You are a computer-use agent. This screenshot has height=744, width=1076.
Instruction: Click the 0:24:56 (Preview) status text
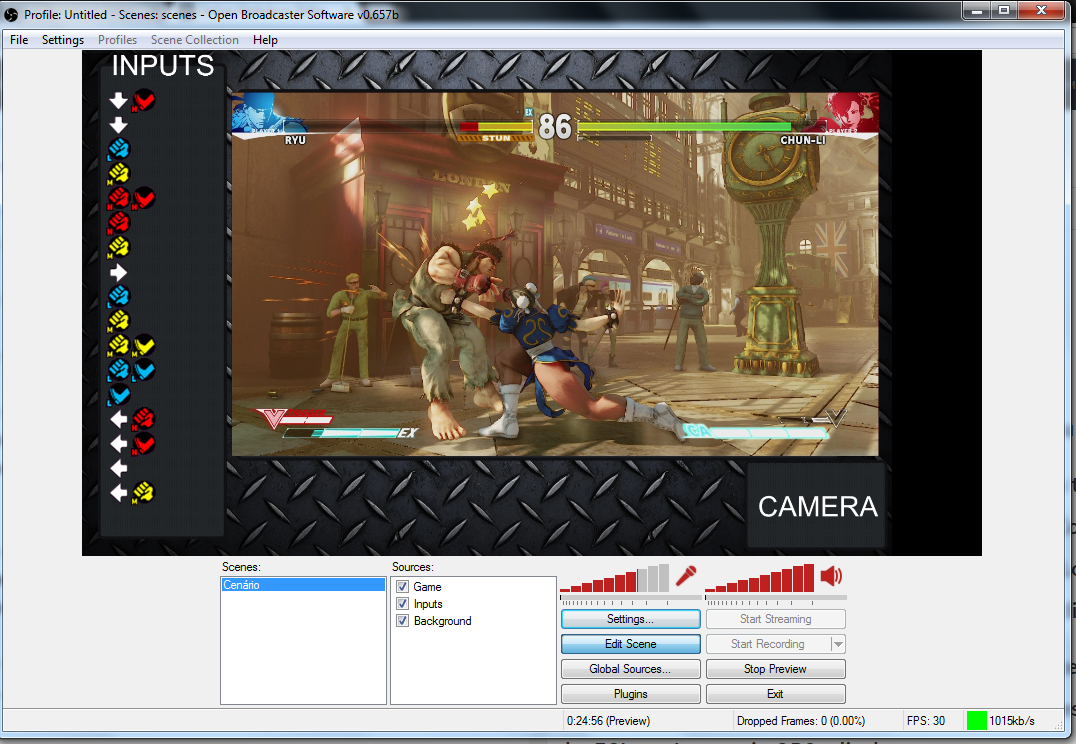pyautogui.click(x=608, y=721)
